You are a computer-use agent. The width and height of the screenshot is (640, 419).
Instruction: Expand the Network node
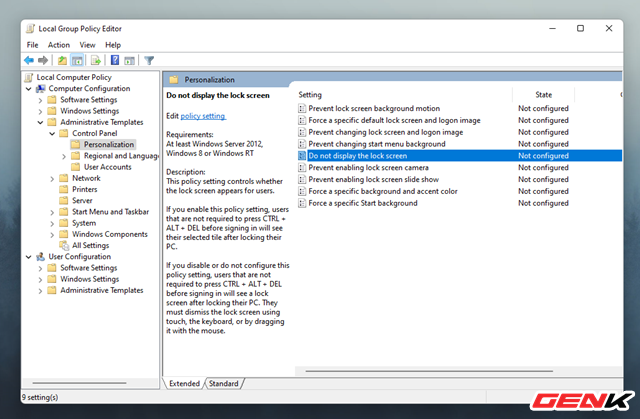[52, 178]
